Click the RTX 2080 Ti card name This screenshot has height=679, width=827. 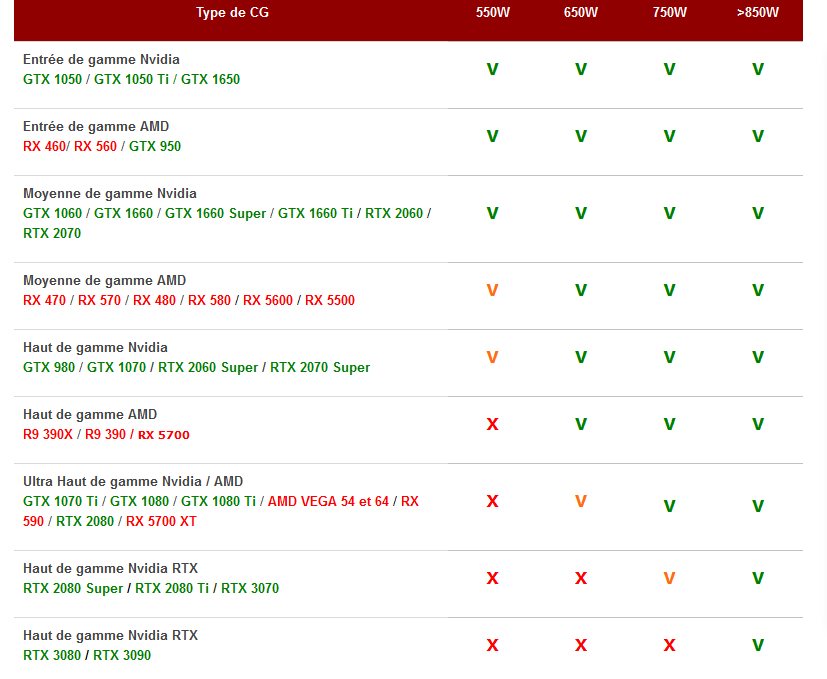(172, 589)
